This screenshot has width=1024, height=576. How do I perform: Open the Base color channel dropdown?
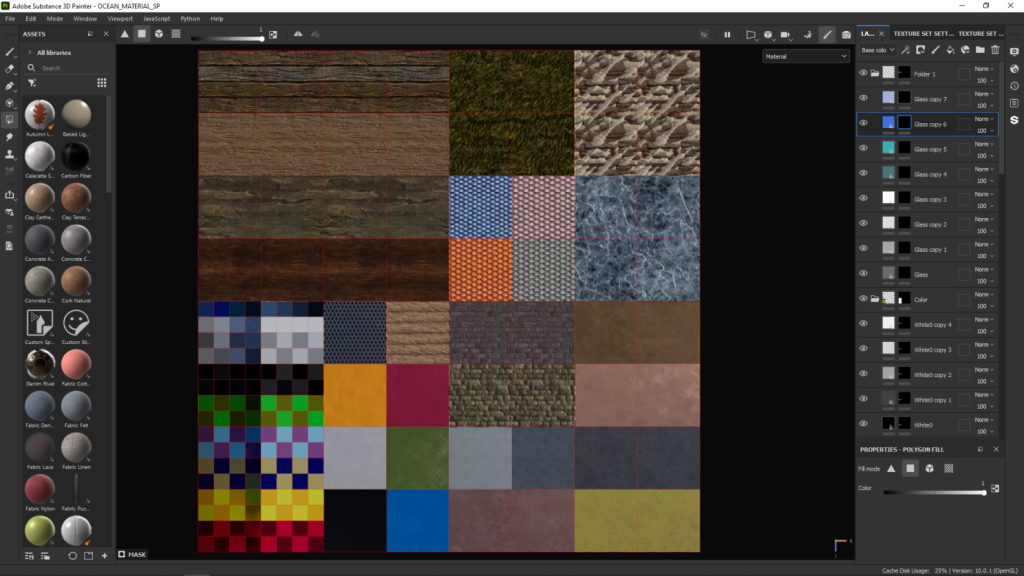point(876,49)
